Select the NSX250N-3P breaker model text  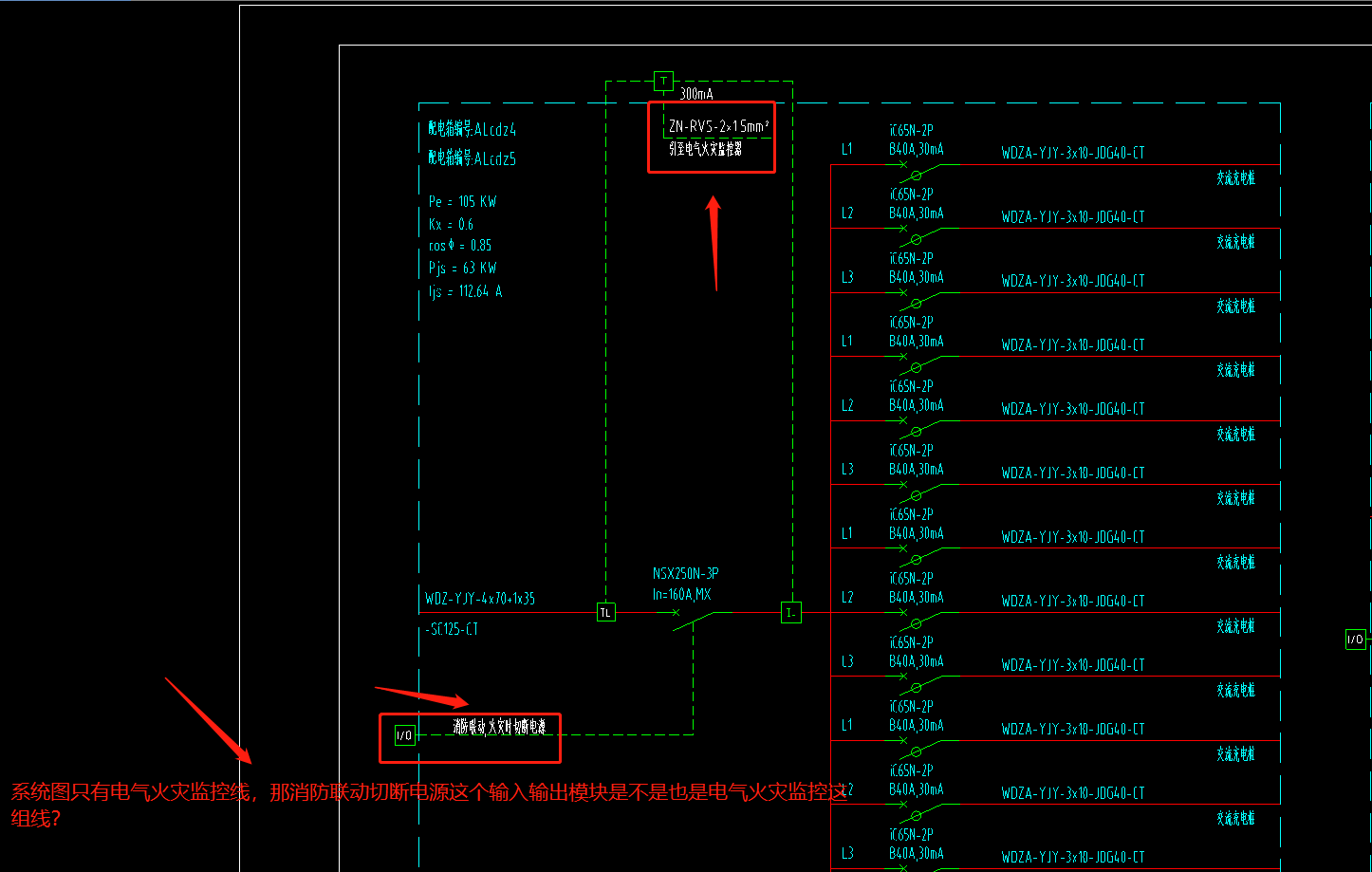pos(686,573)
